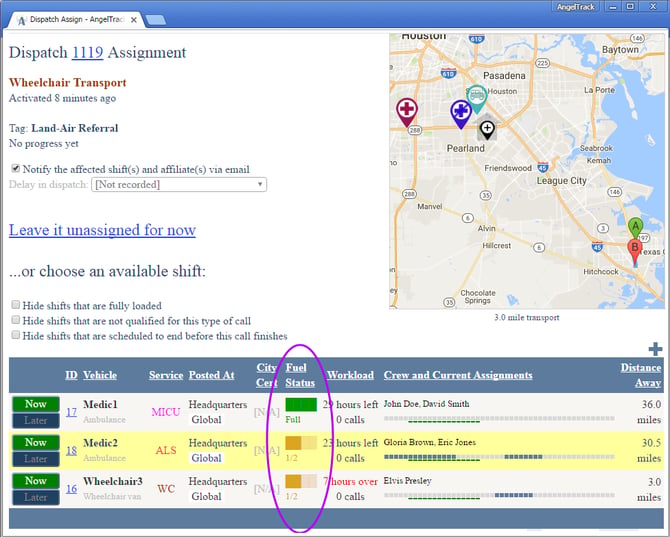Assign Medic1 with the Later button
Viewport: 670px width, 537px height.
[x=35, y=420]
